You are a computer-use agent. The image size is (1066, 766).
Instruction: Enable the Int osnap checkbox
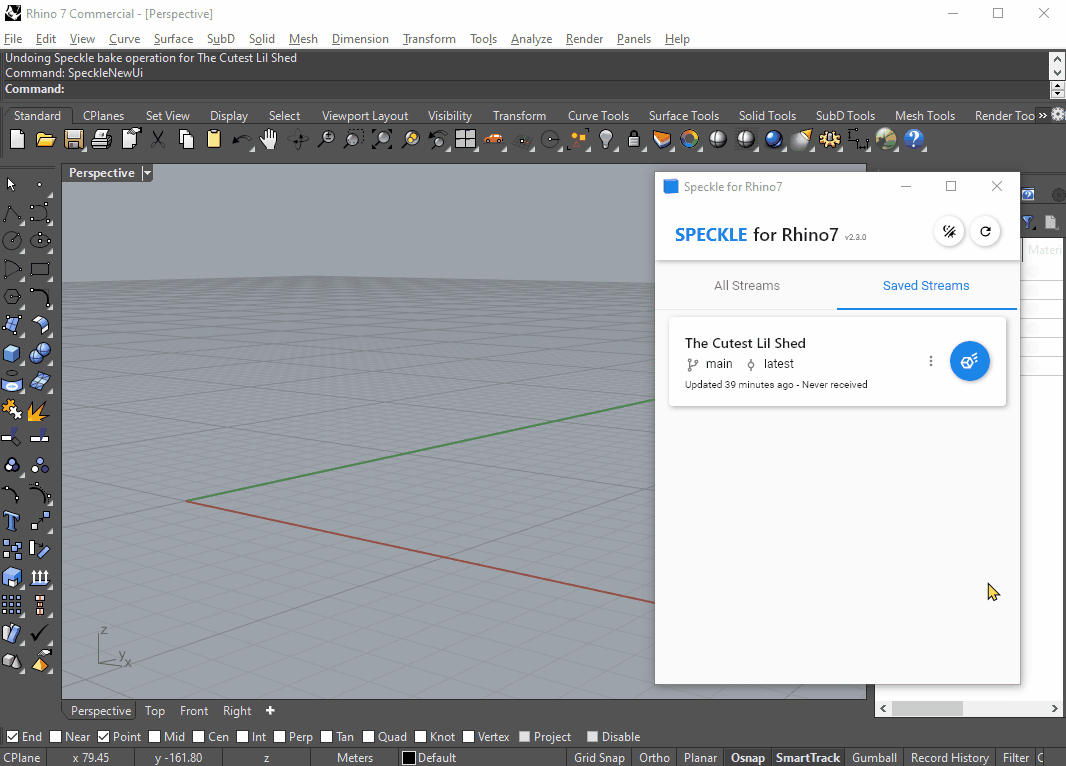point(242,737)
